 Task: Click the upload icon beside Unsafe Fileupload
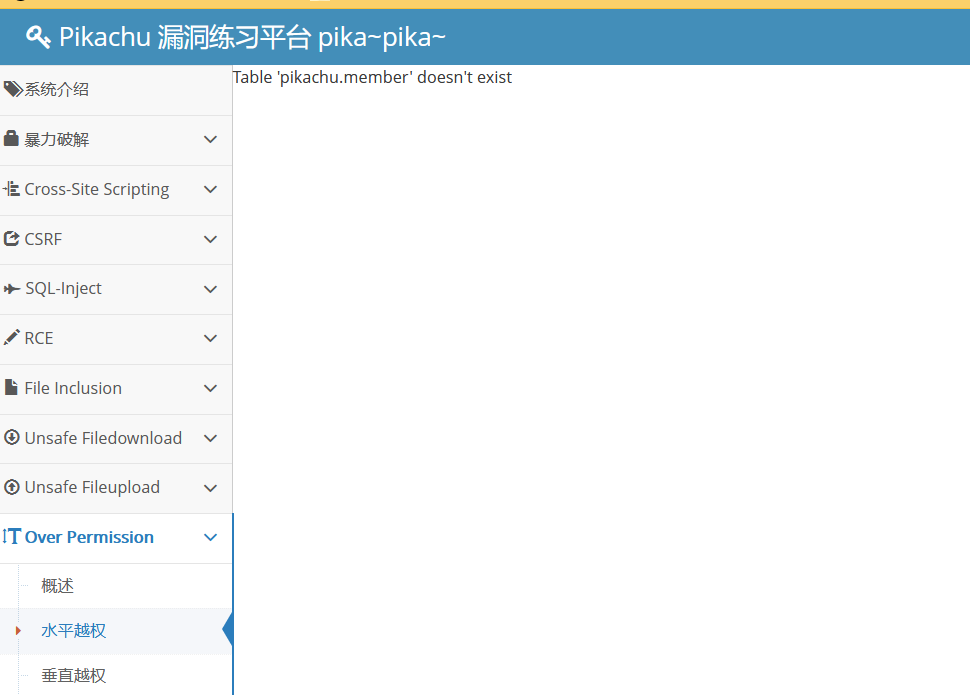click(x=12, y=487)
